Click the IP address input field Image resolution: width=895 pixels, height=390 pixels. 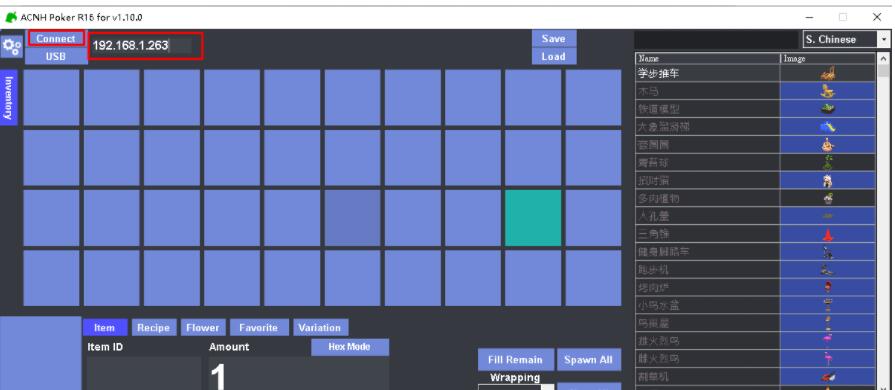click(x=146, y=46)
